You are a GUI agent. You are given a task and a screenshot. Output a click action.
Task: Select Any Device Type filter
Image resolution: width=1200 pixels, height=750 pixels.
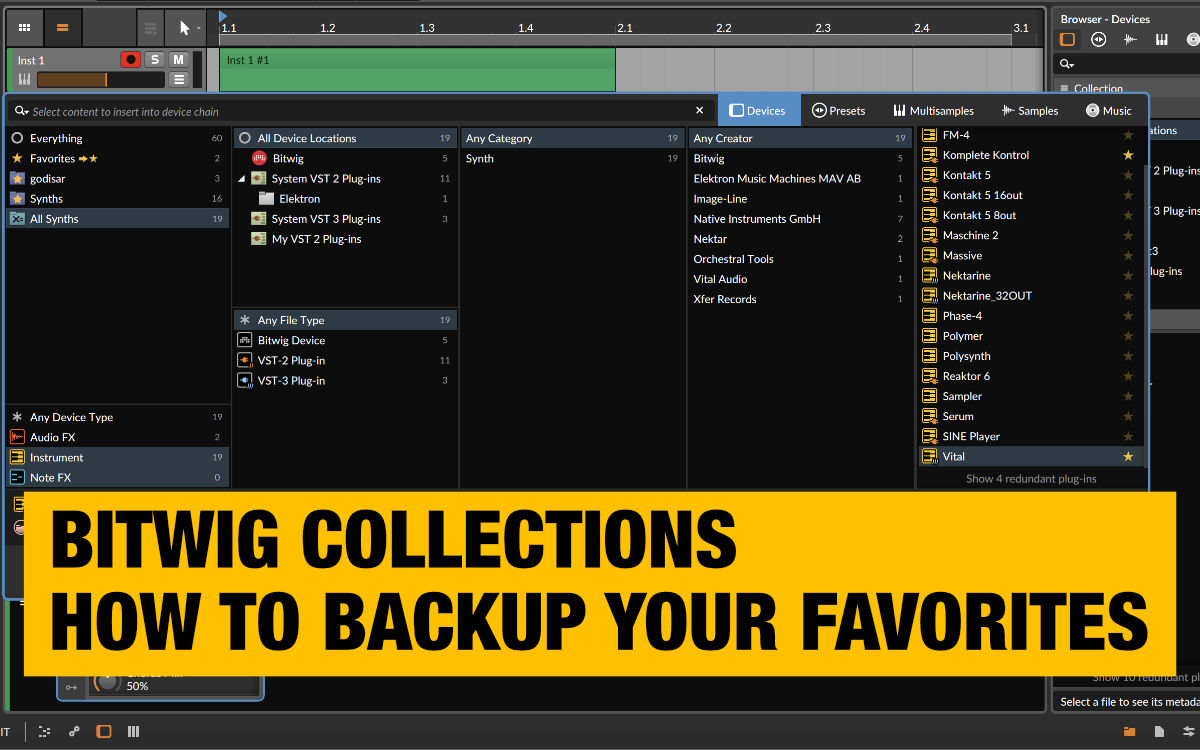[117, 417]
